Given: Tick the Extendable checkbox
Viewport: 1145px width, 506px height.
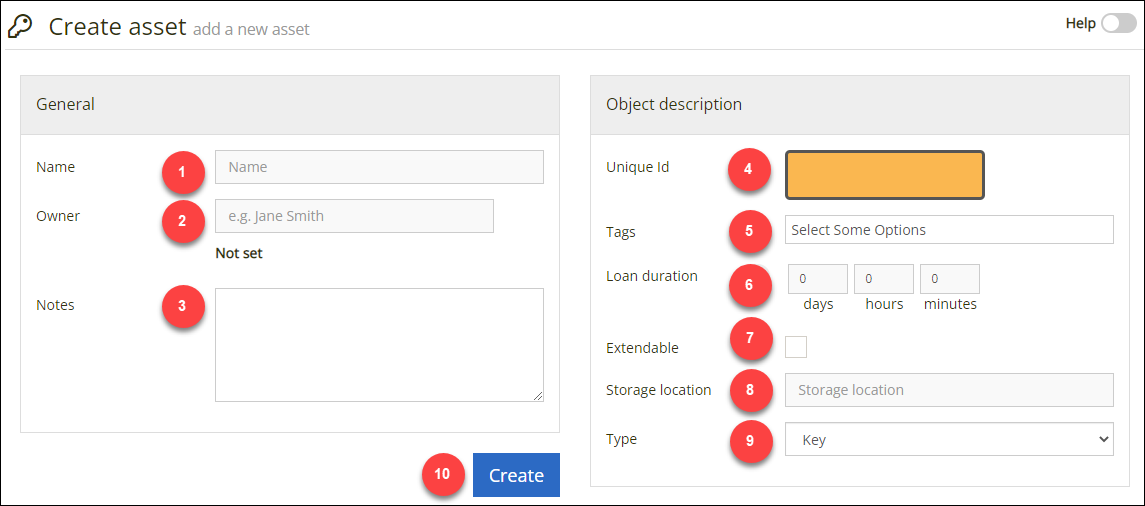Looking at the screenshot, I should [x=796, y=347].
